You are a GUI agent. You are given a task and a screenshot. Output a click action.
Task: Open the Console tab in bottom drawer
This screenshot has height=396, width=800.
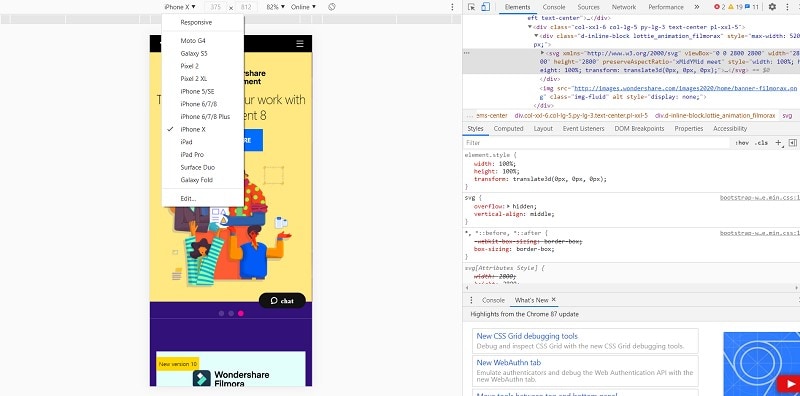coord(493,300)
